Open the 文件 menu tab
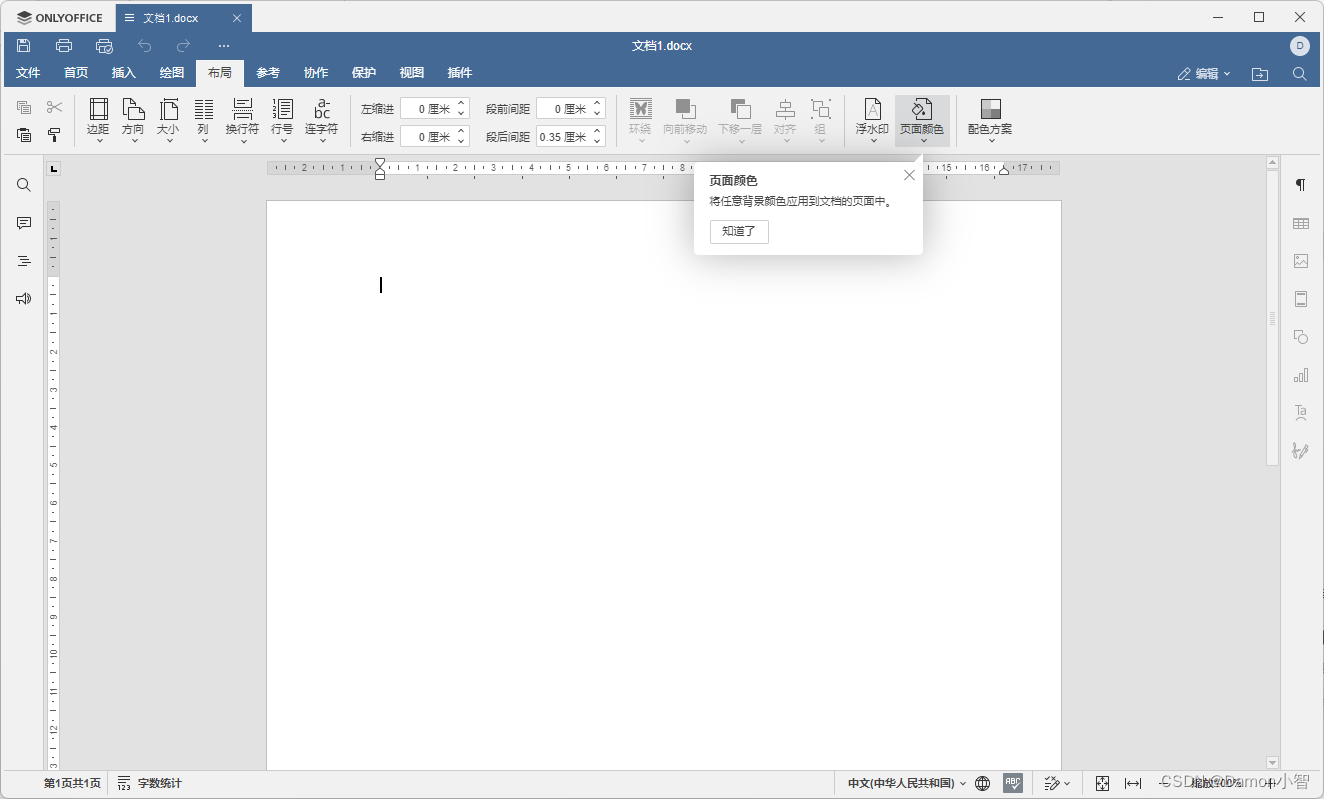The height and width of the screenshot is (799, 1324). [x=28, y=73]
